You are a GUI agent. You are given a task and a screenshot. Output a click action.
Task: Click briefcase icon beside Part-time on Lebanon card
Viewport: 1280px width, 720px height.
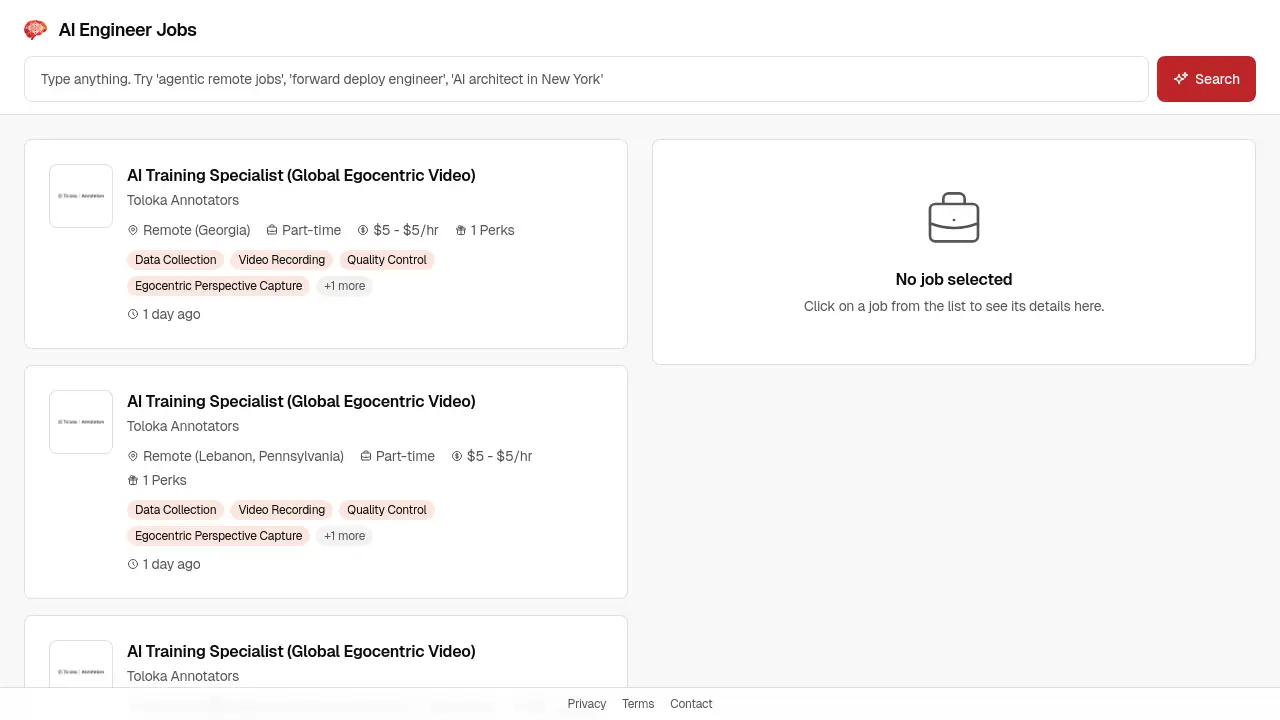366,456
